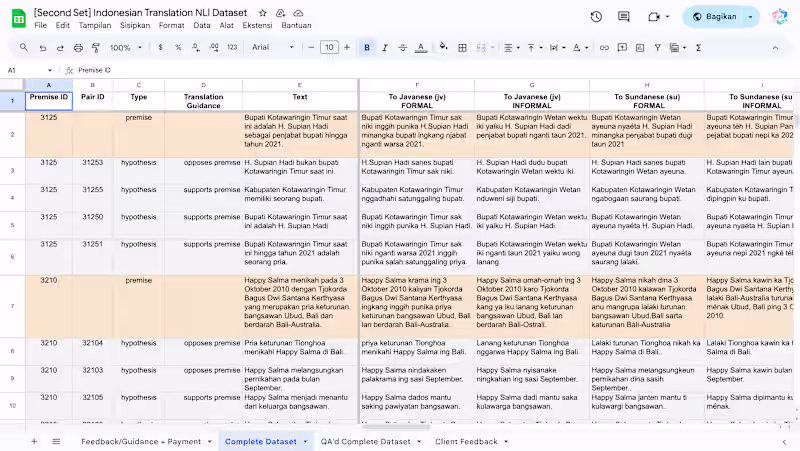Star this spreadsheet document
800x451 pixels.
click(x=262, y=13)
